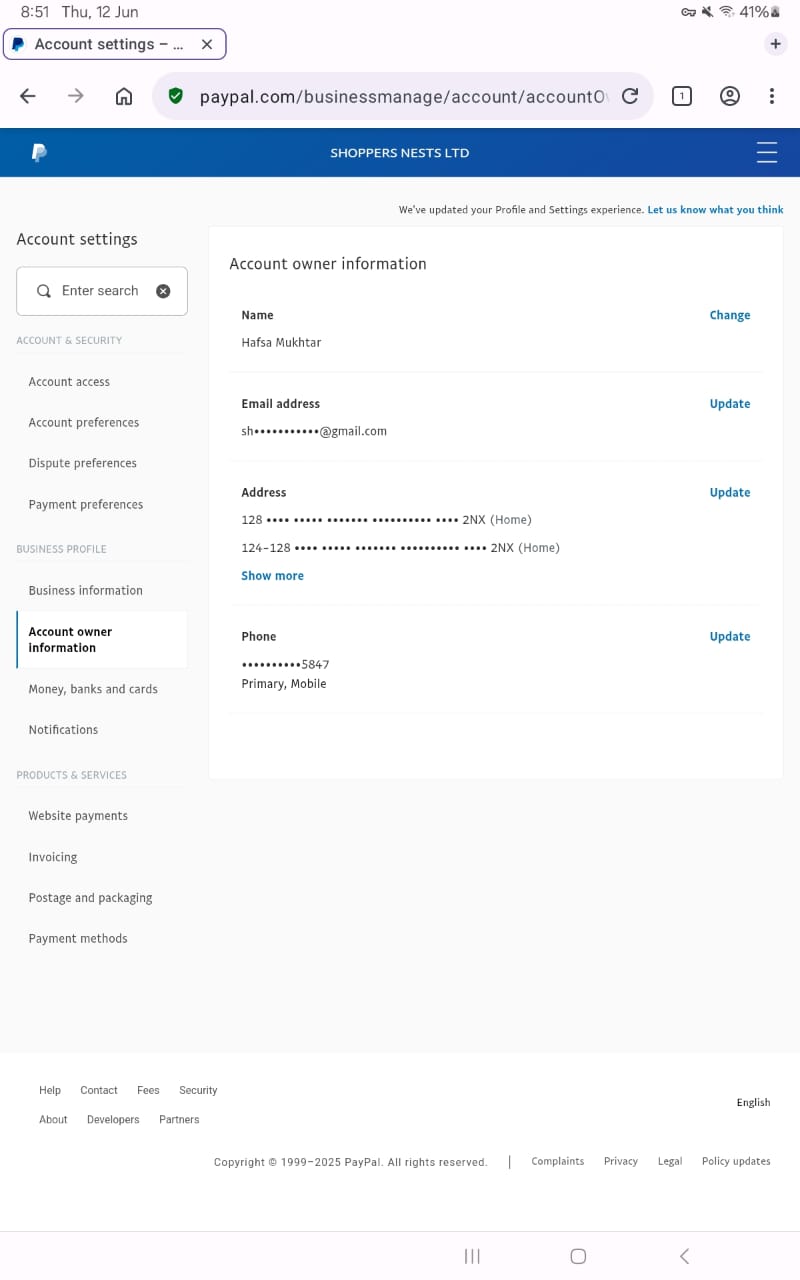This screenshot has width=800, height=1280.
Task: Open a new browser tab with plus
Action: click(x=775, y=44)
